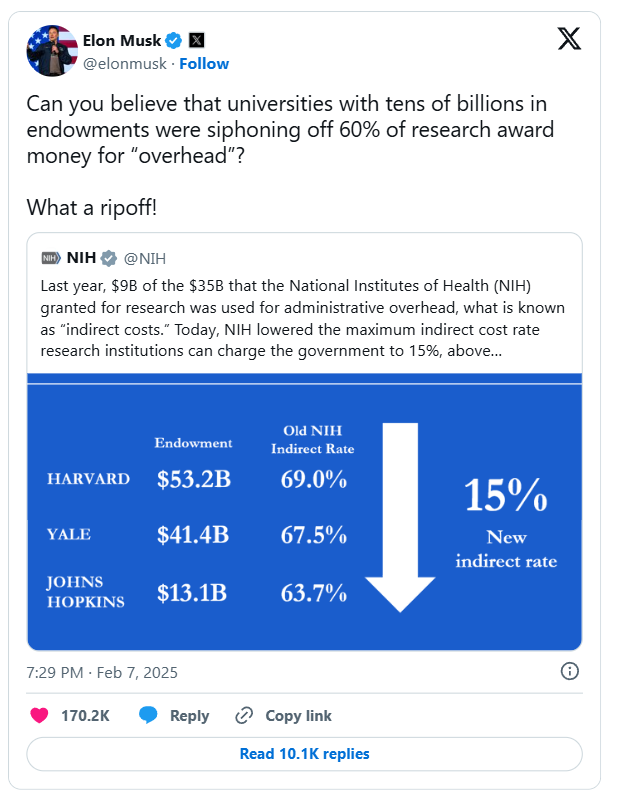
Task: Open the @elonmusk handle
Action: [x=125, y=63]
